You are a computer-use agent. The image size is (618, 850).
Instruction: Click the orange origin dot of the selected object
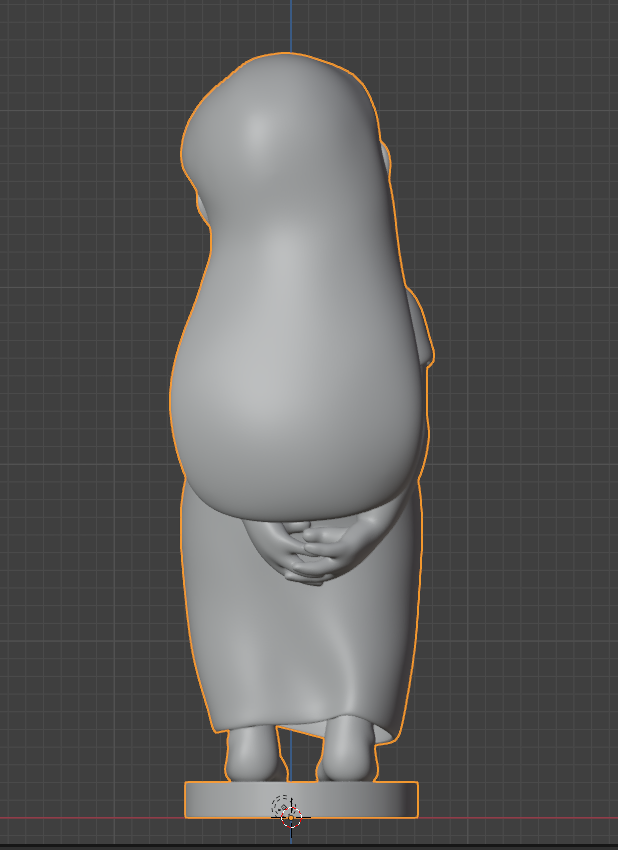point(291,817)
